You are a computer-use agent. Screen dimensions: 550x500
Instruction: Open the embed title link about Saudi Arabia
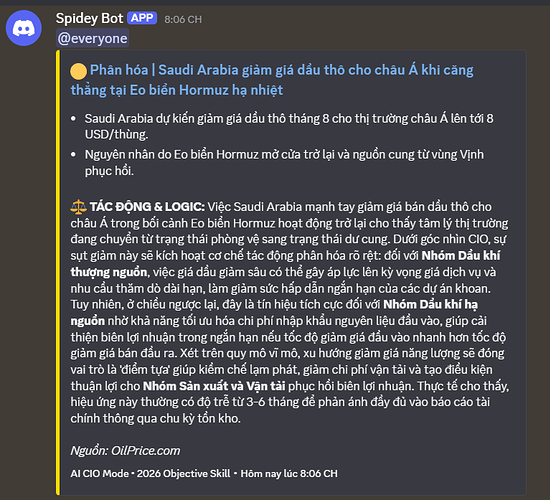272,80
